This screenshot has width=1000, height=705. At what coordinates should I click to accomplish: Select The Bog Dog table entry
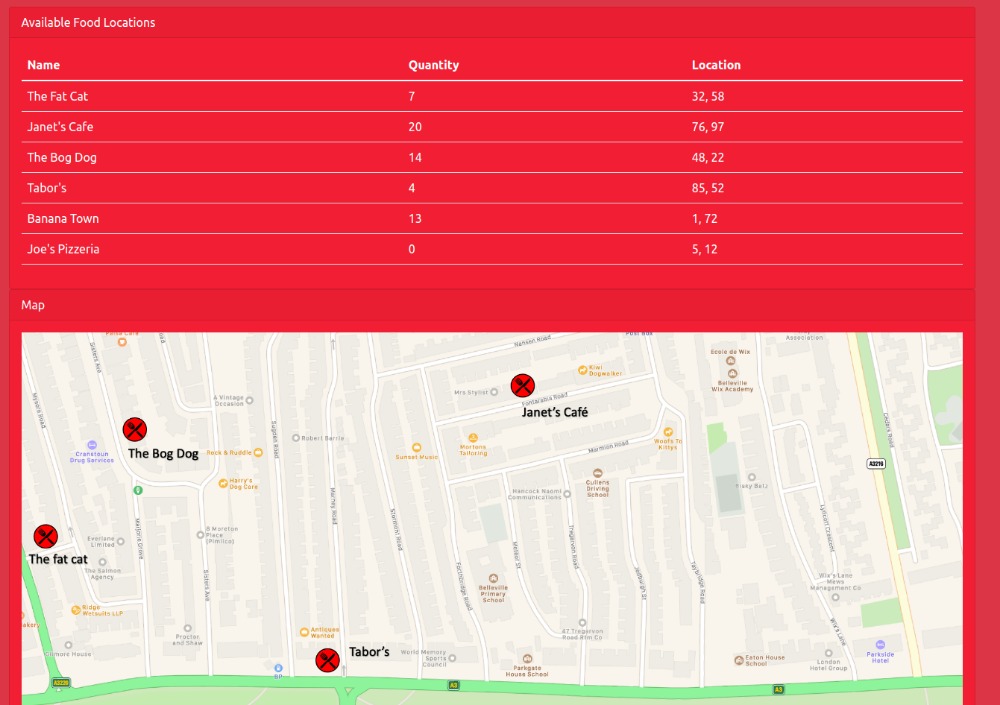(x=62, y=158)
